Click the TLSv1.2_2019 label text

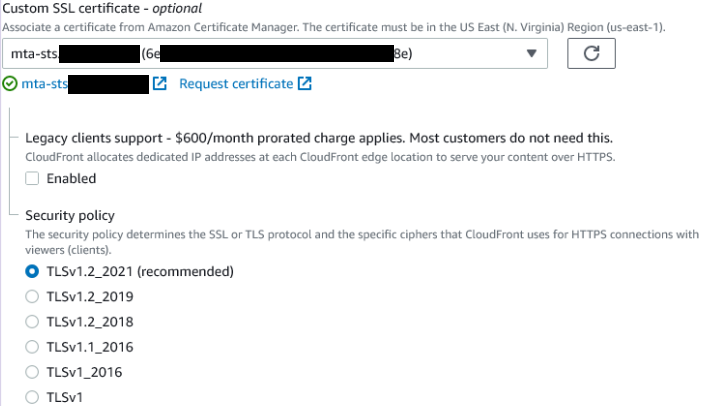pyautogui.click(x=90, y=296)
